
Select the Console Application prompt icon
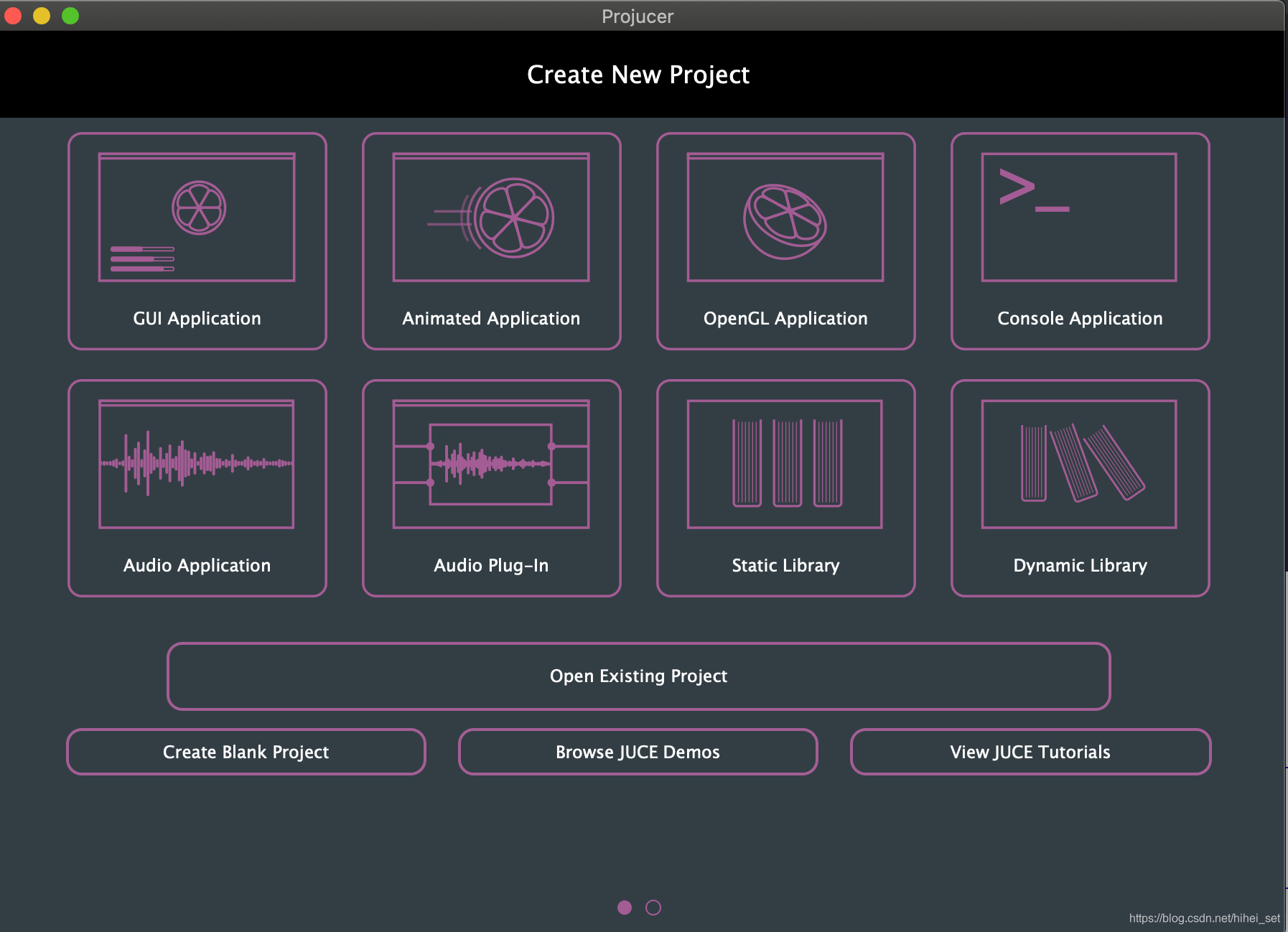[1079, 217]
